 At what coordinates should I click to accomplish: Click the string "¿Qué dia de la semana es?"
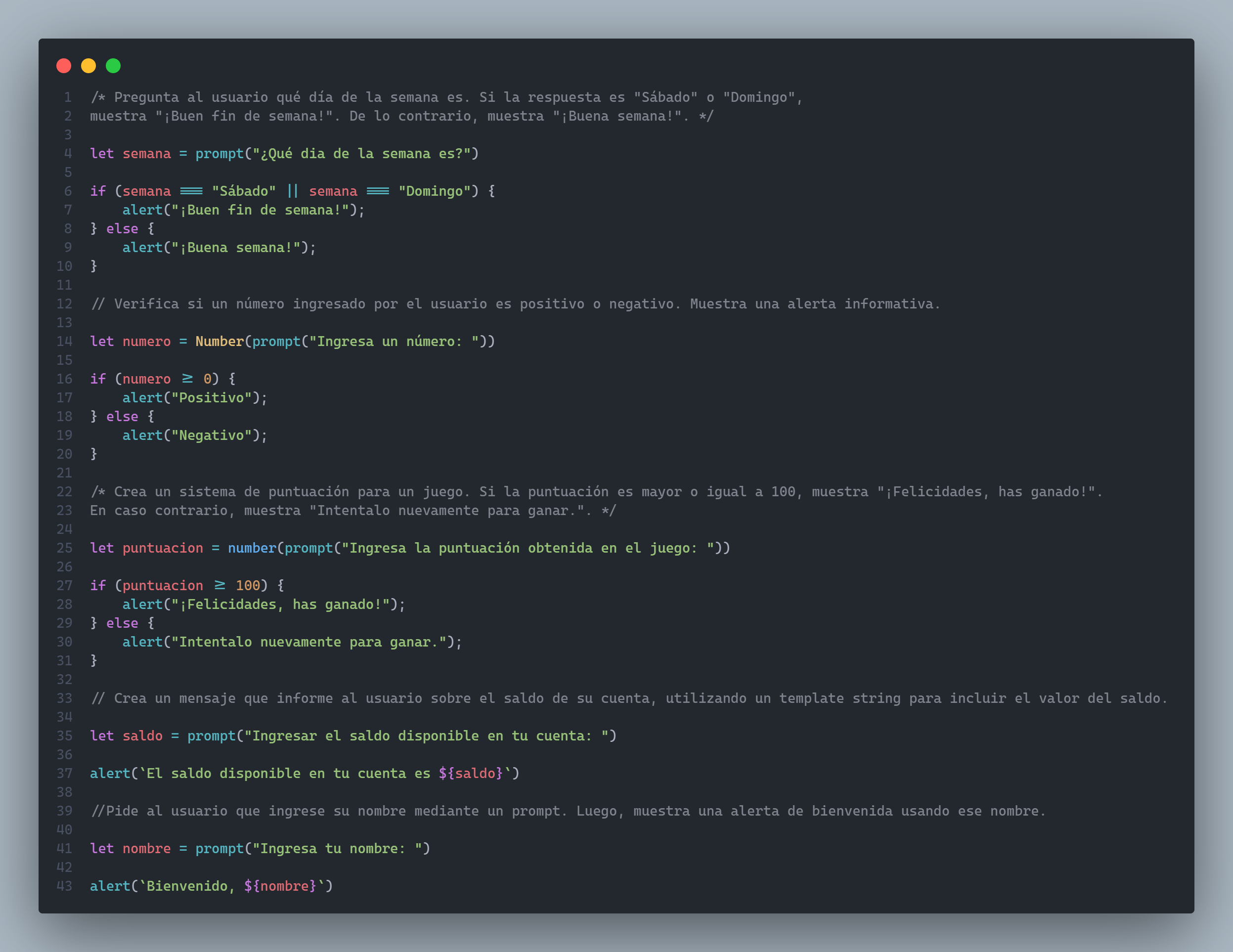(361, 154)
